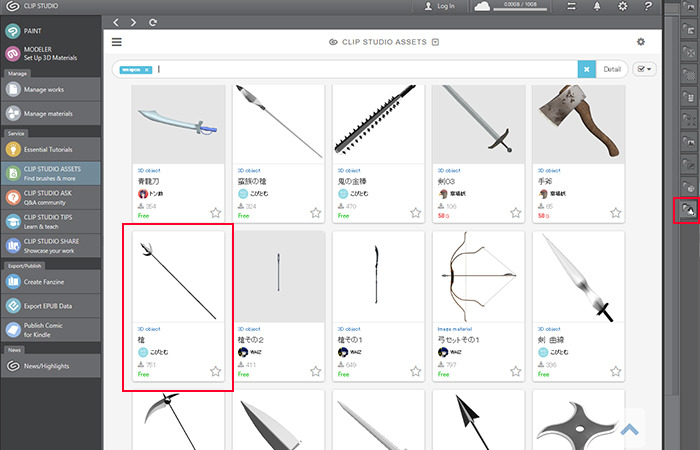The width and height of the screenshot is (700, 450).
Task: Open CLIP STUDIO ASK Q&A community
Action: pyautogui.click(x=50, y=197)
